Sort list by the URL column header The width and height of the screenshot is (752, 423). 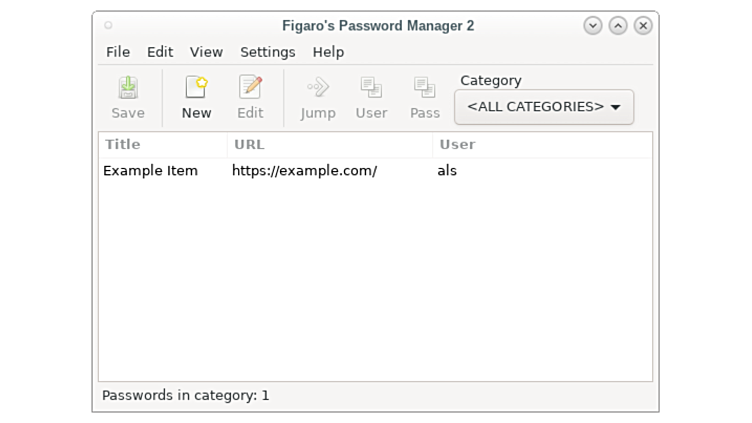click(x=330, y=145)
